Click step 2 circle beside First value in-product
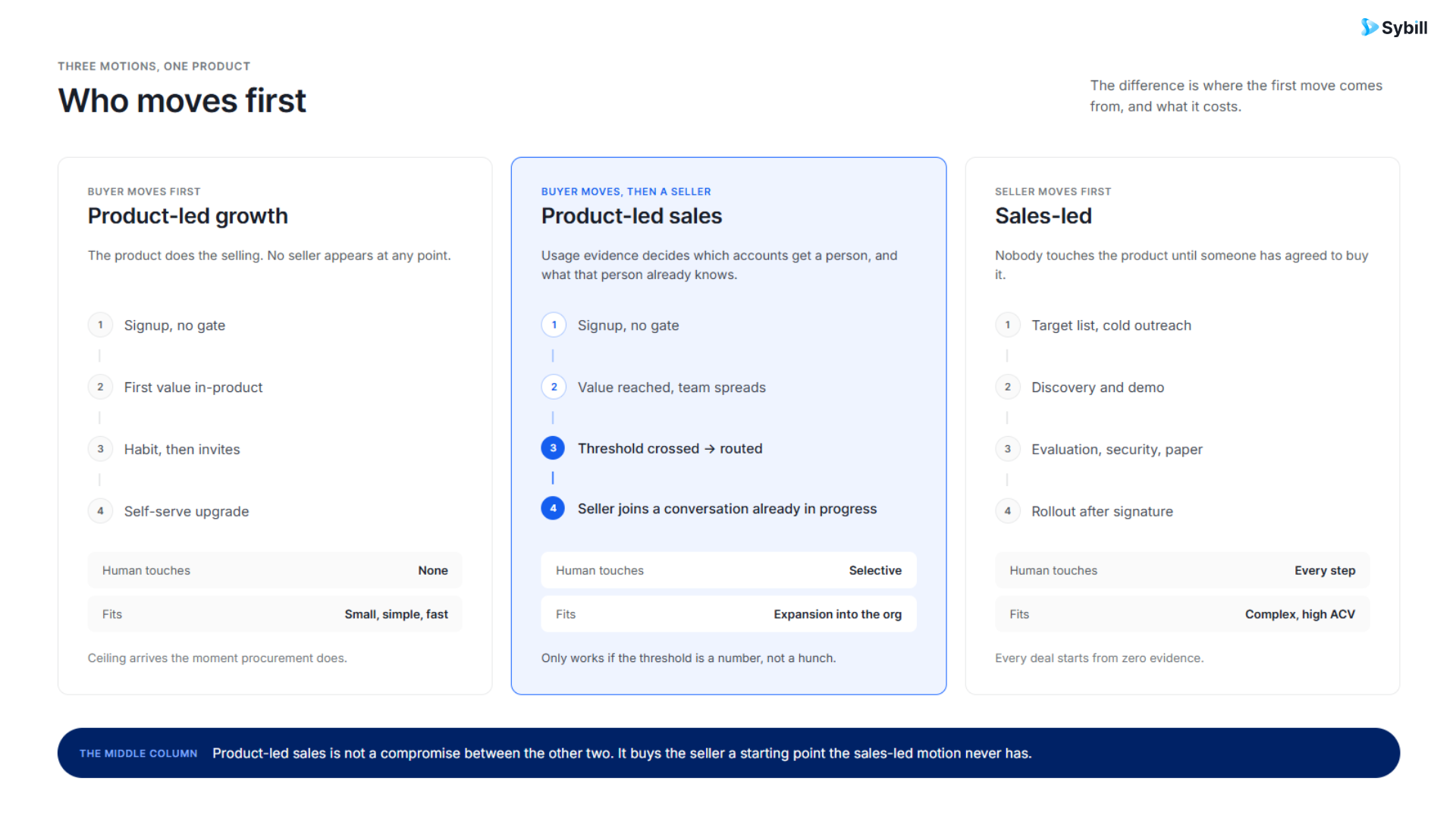 click(x=100, y=387)
